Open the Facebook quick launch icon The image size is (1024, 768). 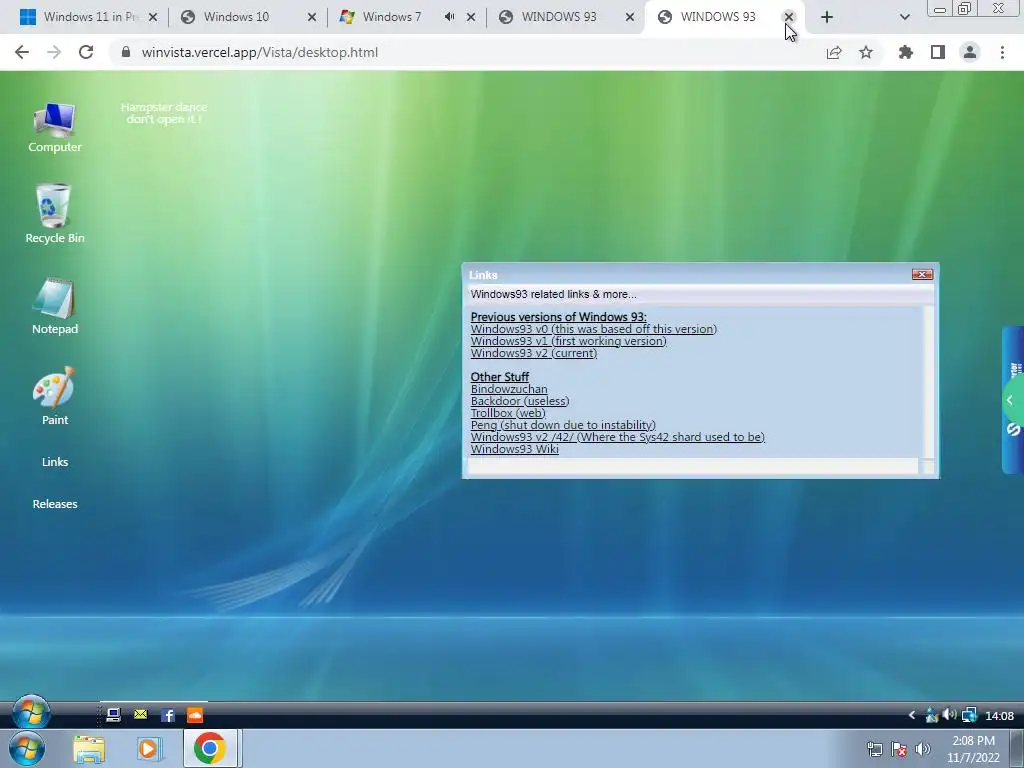click(168, 716)
